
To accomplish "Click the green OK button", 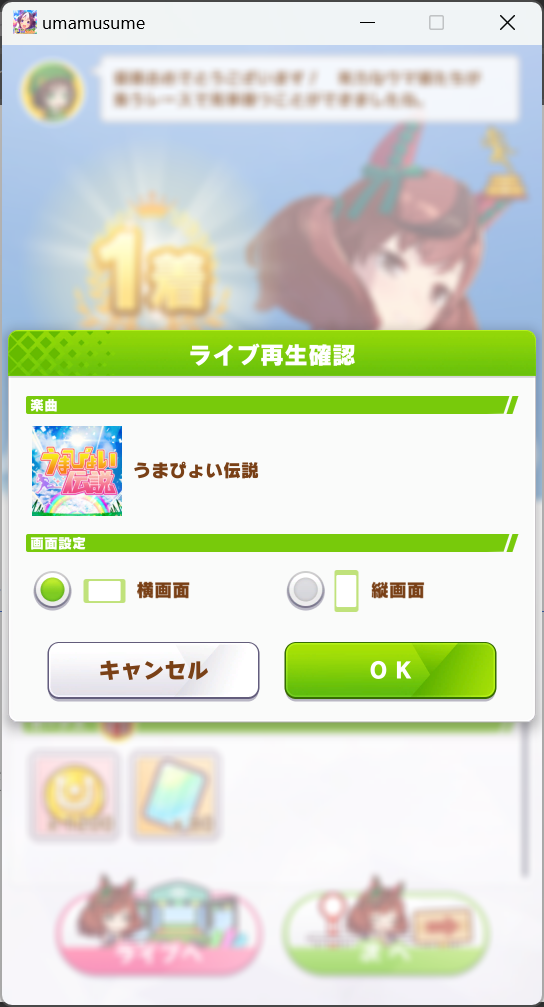I will pyautogui.click(x=390, y=670).
